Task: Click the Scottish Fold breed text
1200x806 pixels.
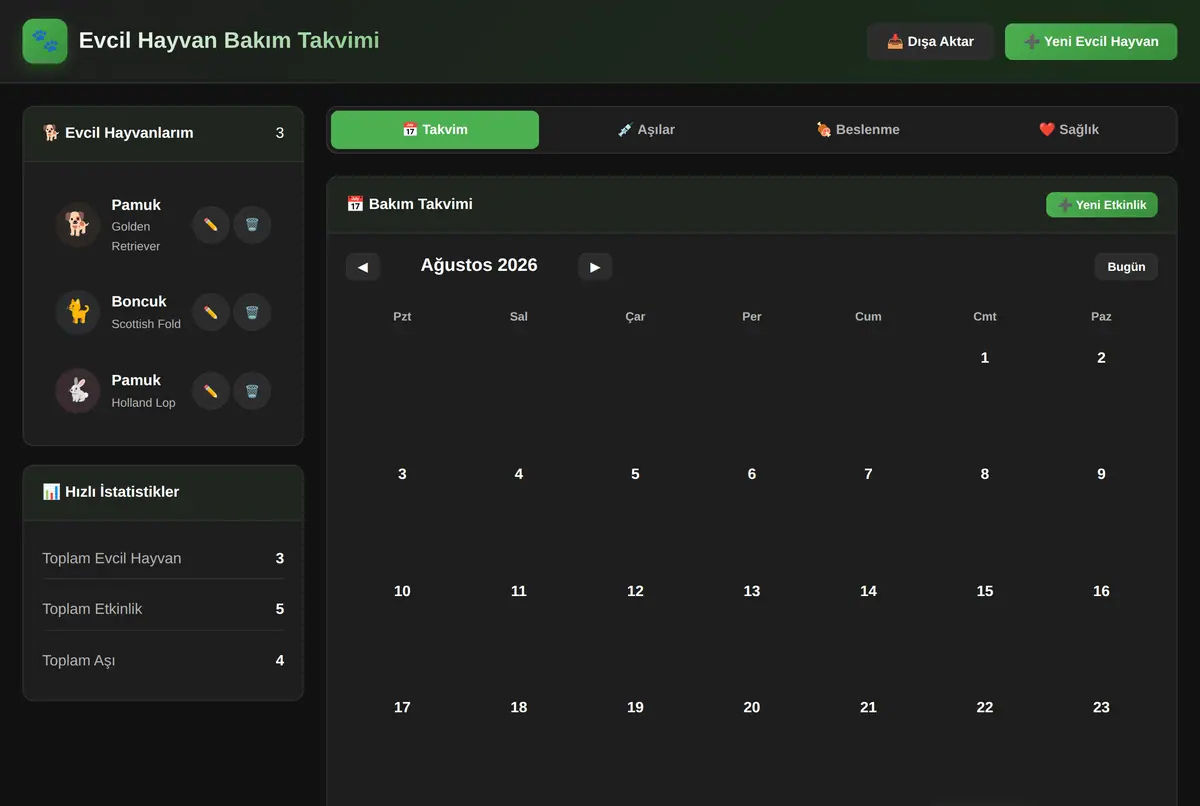Action: (x=146, y=324)
